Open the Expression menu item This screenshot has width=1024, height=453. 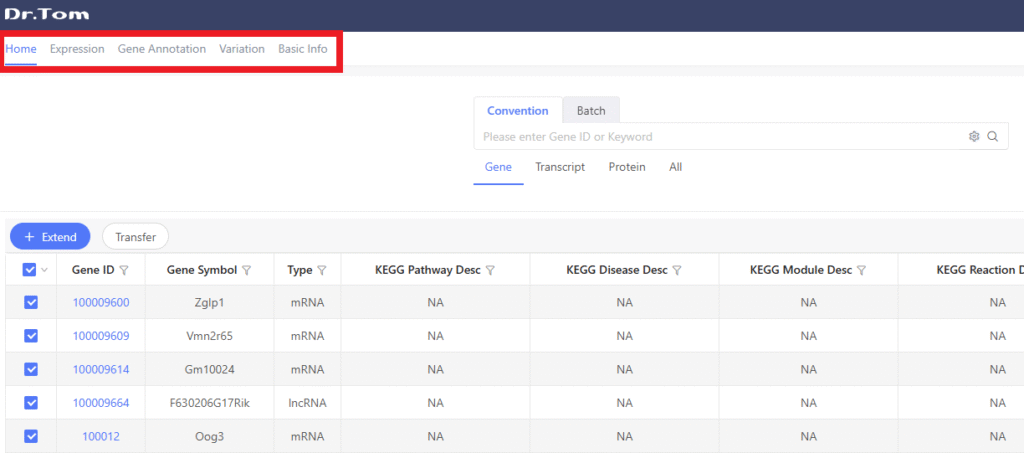[x=77, y=49]
